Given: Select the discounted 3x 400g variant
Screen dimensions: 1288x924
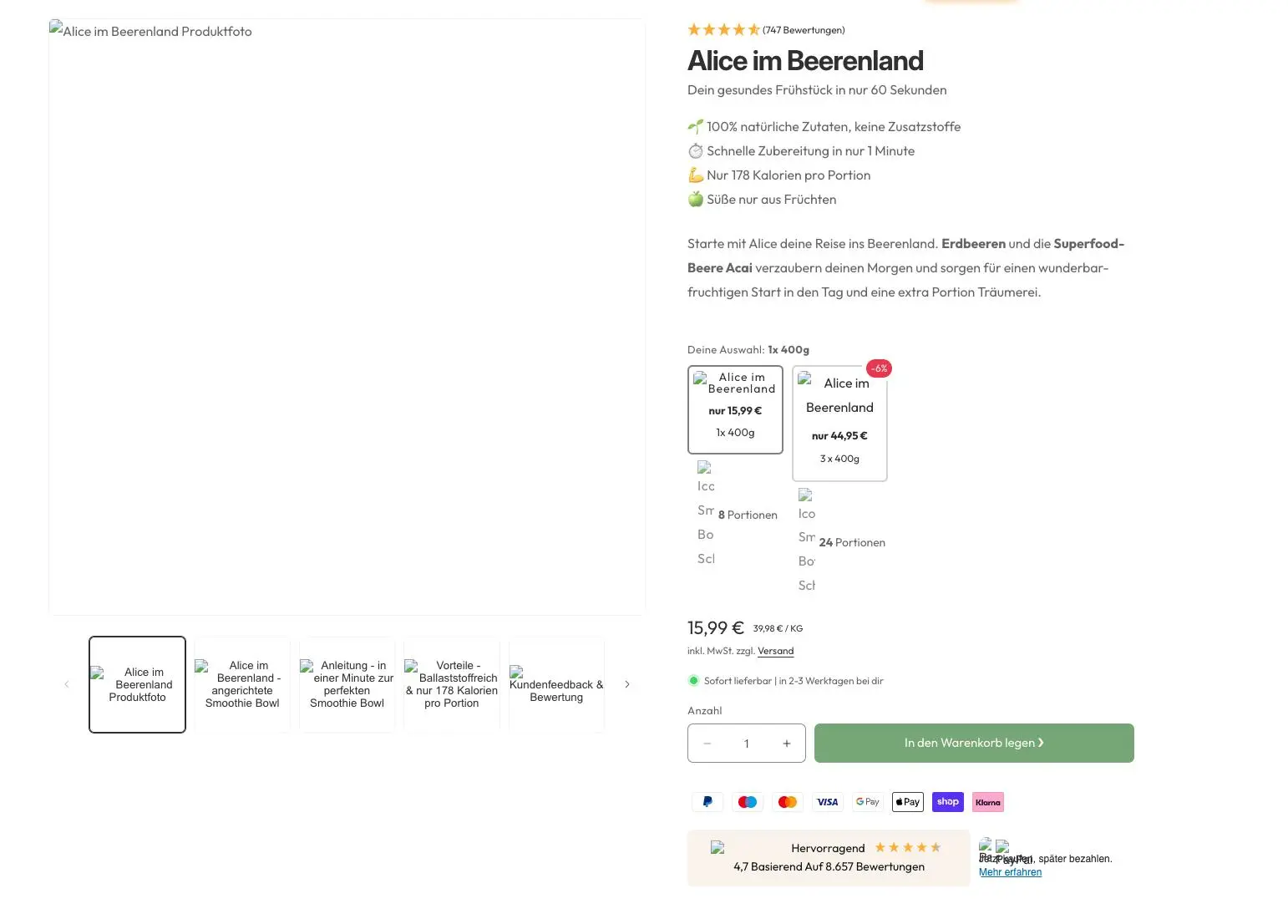Looking at the screenshot, I should click(839, 424).
